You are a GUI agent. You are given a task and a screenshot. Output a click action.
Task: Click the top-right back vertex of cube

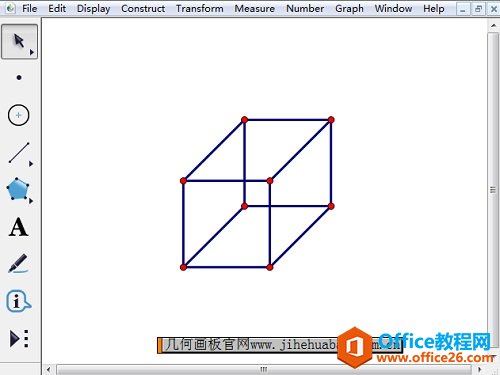point(331,120)
